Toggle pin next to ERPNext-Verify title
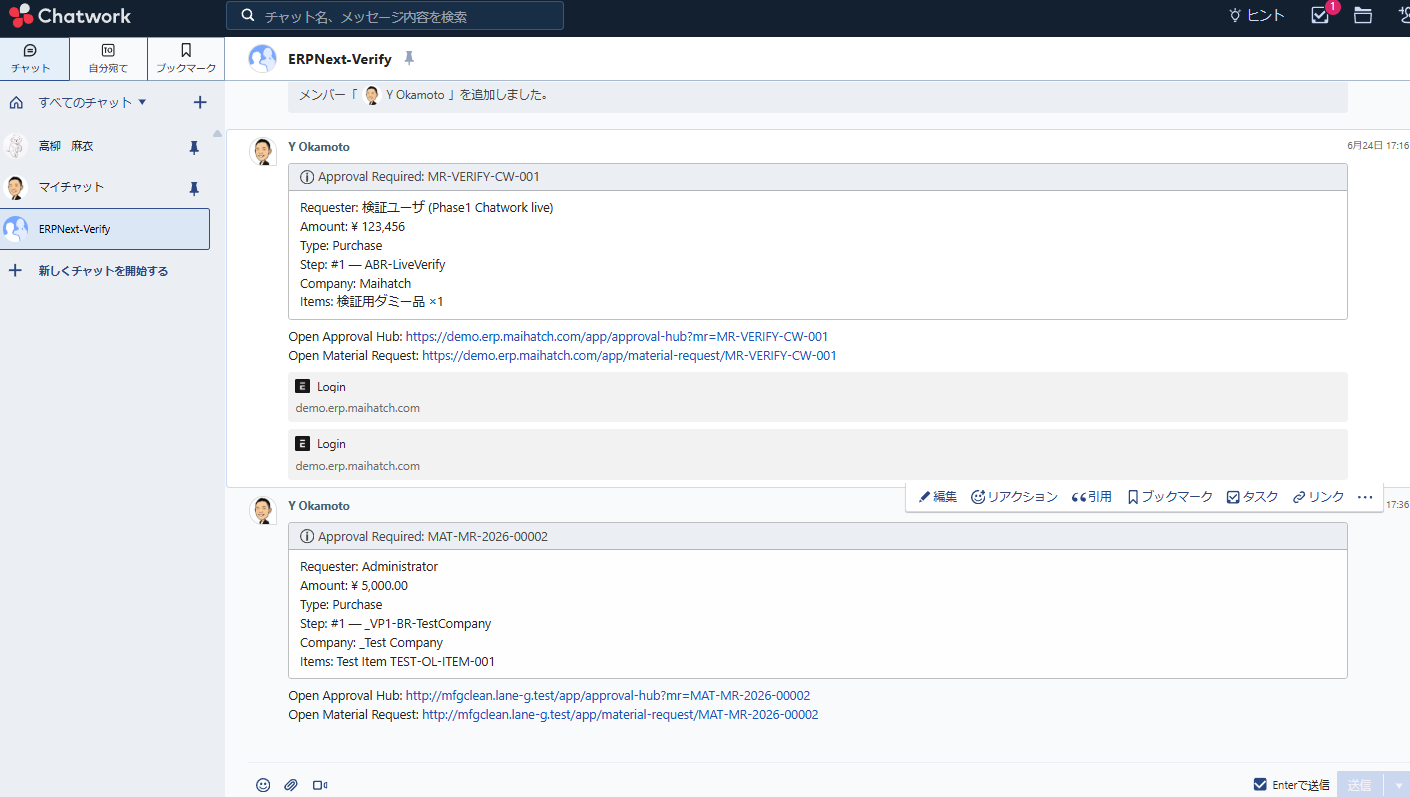1410x797 pixels. [409, 59]
